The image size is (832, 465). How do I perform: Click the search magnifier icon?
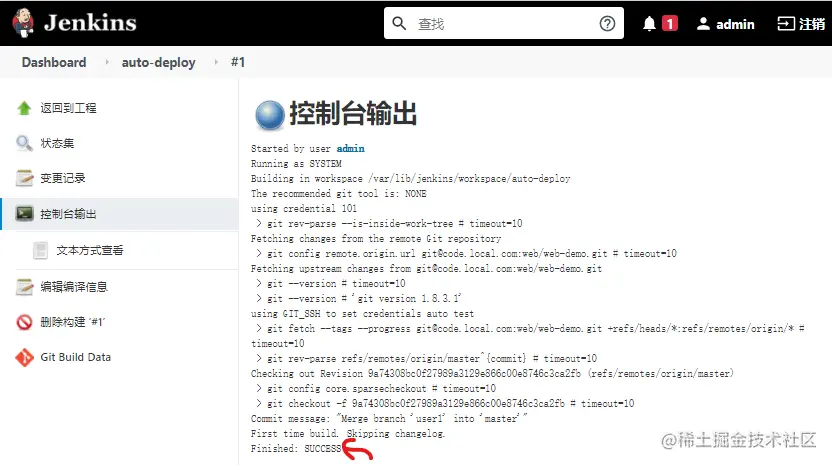[x=399, y=23]
